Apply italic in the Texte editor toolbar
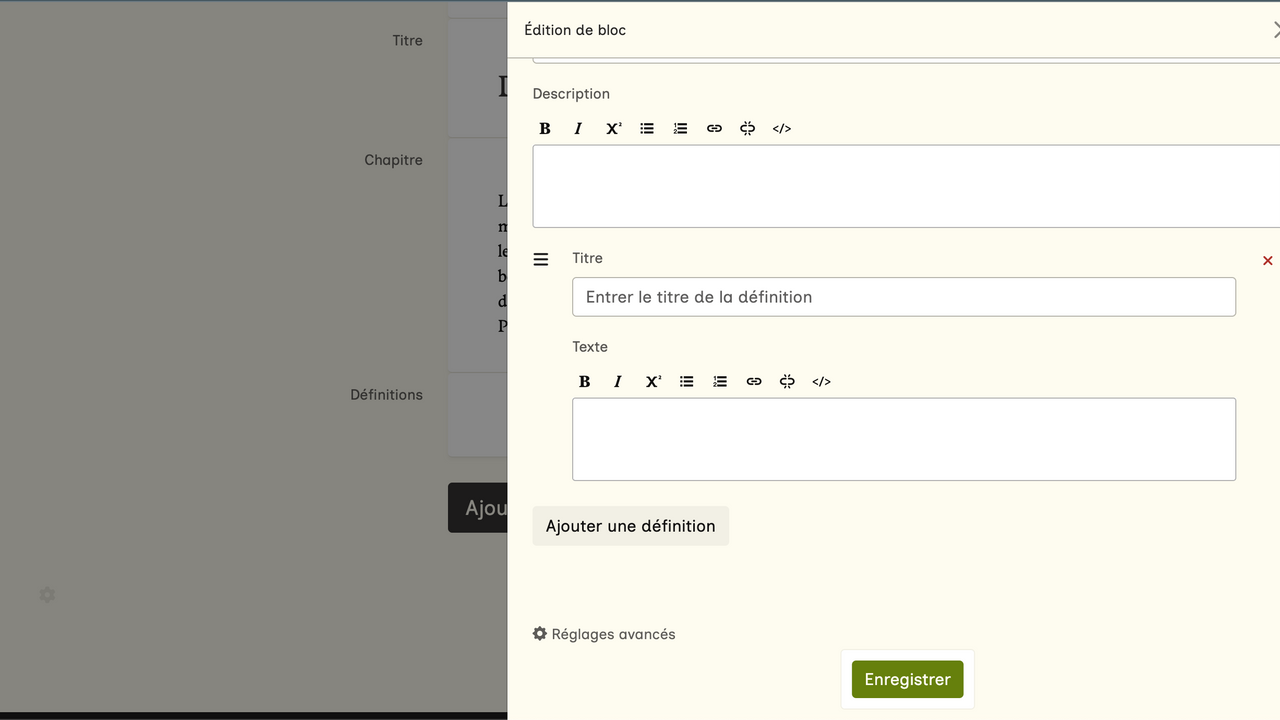 pos(618,382)
